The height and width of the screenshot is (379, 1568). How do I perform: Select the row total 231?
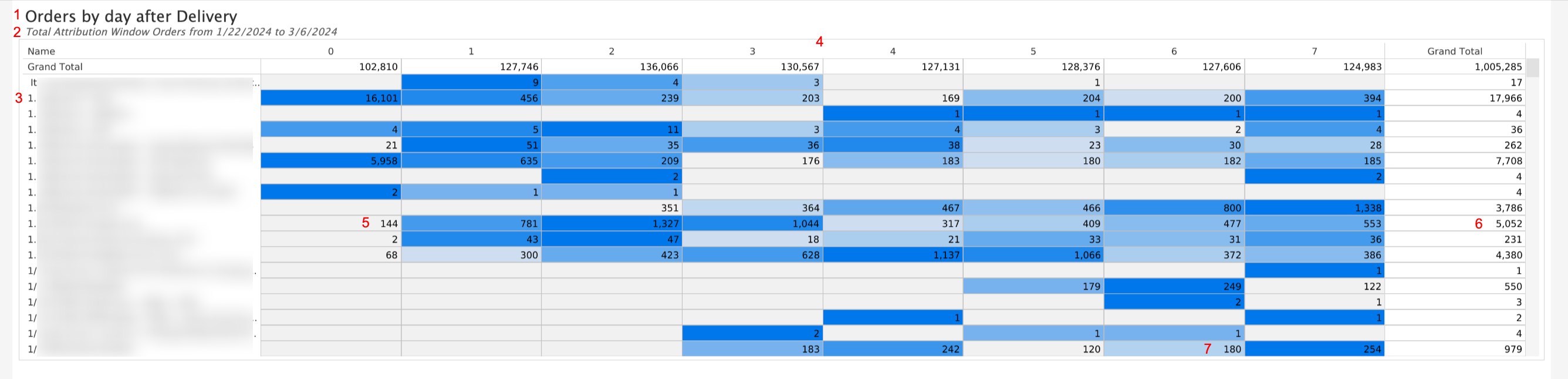tap(1455, 240)
